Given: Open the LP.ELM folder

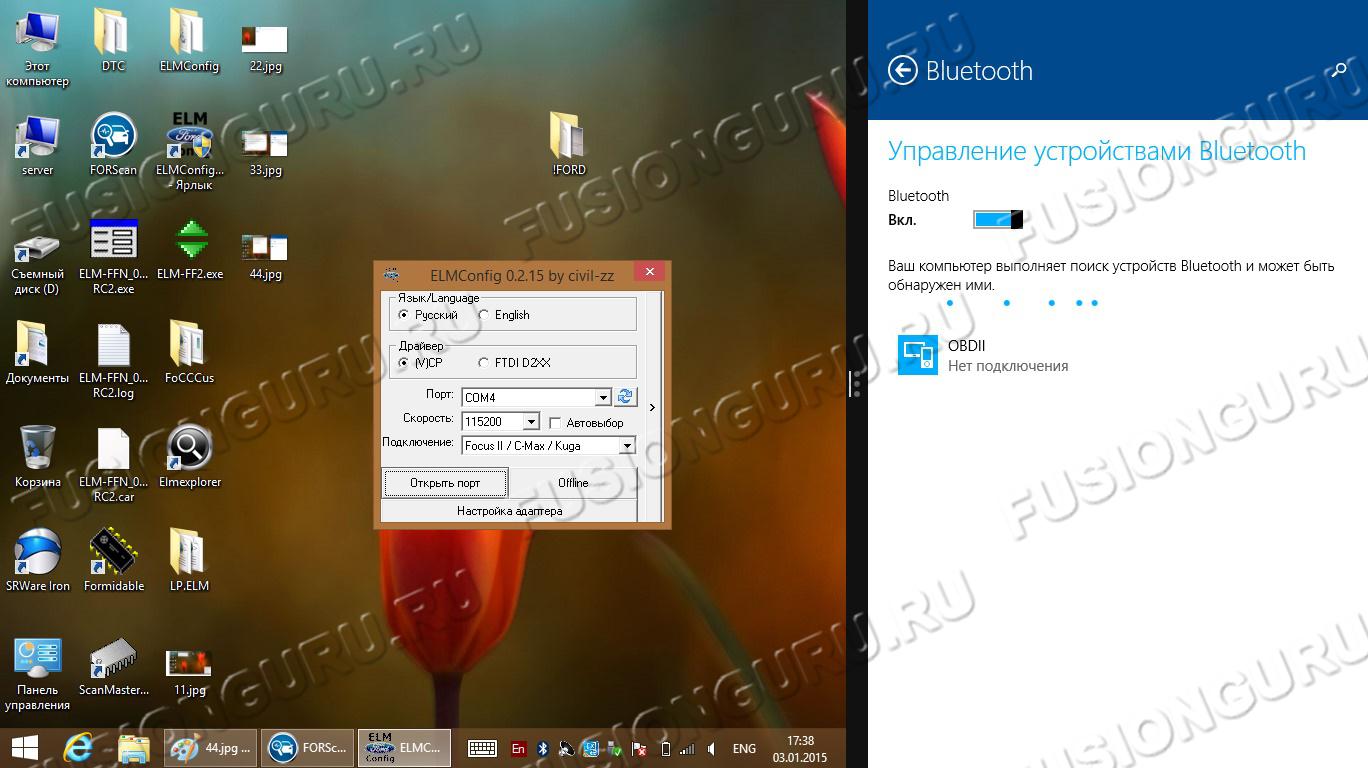Looking at the screenshot, I should tap(189, 561).
